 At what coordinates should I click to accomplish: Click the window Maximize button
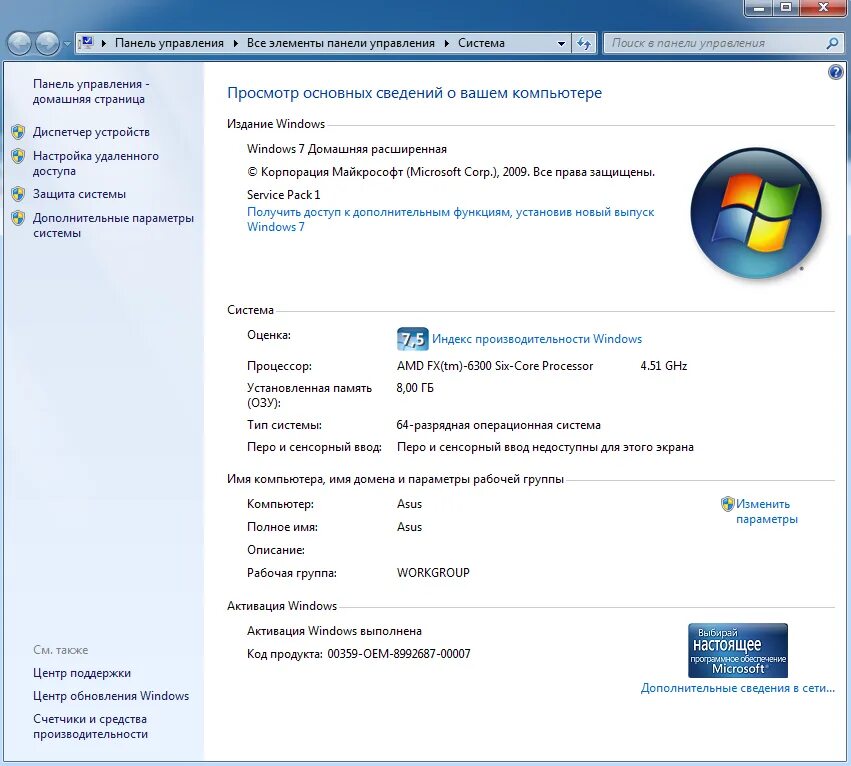tap(785, 8)
